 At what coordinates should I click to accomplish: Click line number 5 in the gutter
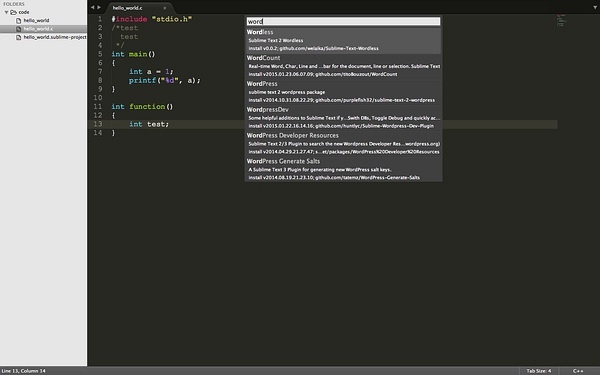click(x=100, y=54)
